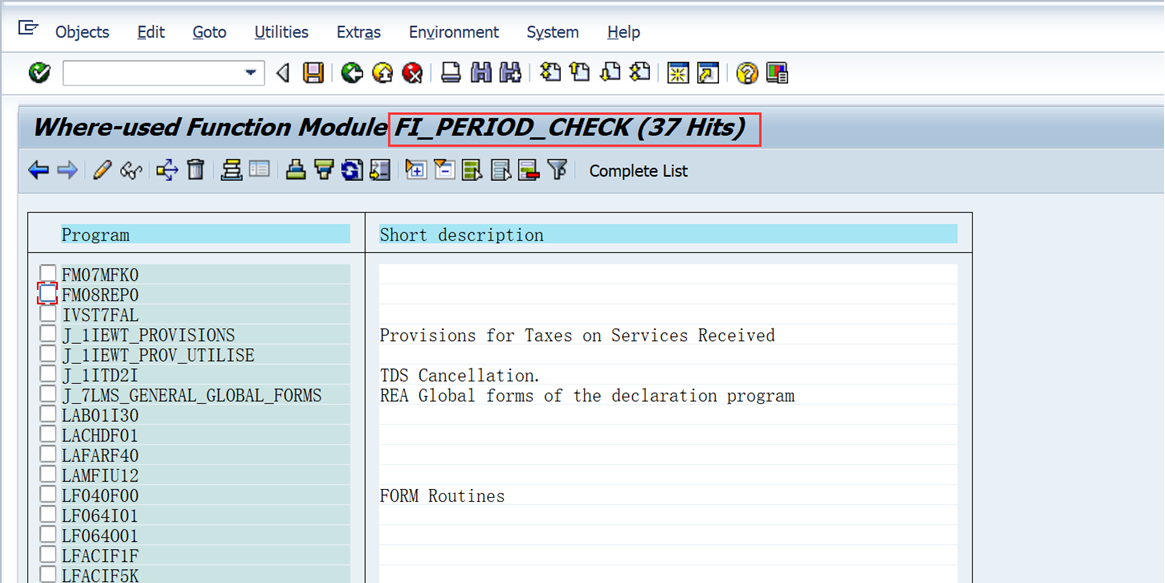Click the green Back arrow icon
Screen dimensions: 1165x583
352,73
